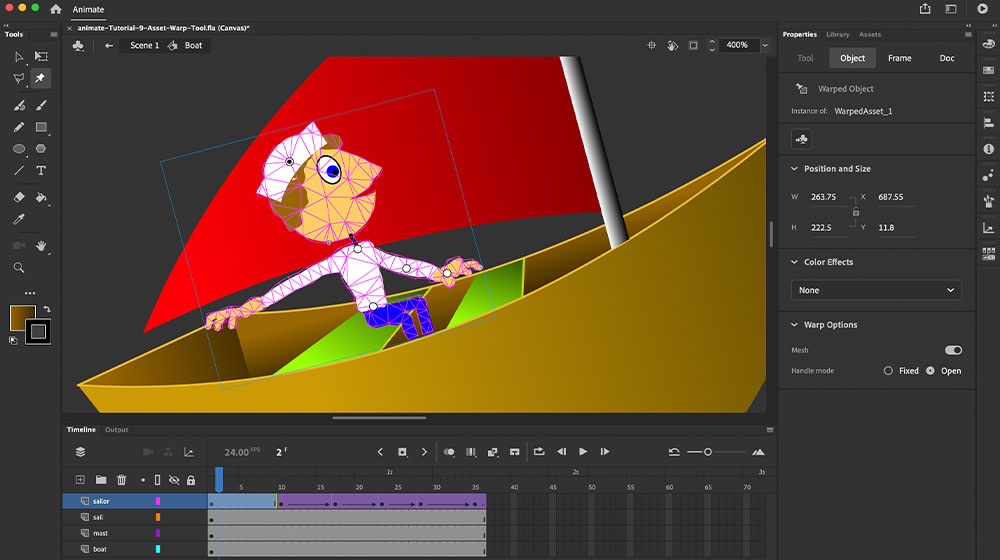Click the Clip content outside stage icon
The height and width of the screenshot is (560, 1000).
(693, 45)
